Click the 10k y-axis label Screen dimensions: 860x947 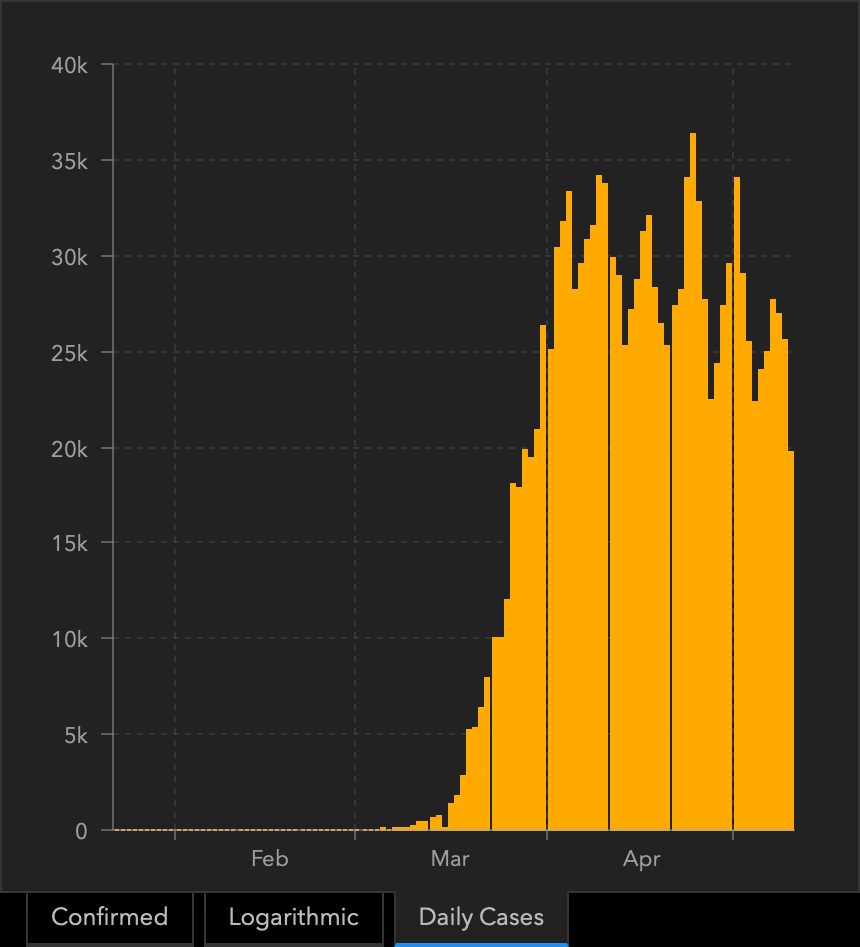point(69,639)
